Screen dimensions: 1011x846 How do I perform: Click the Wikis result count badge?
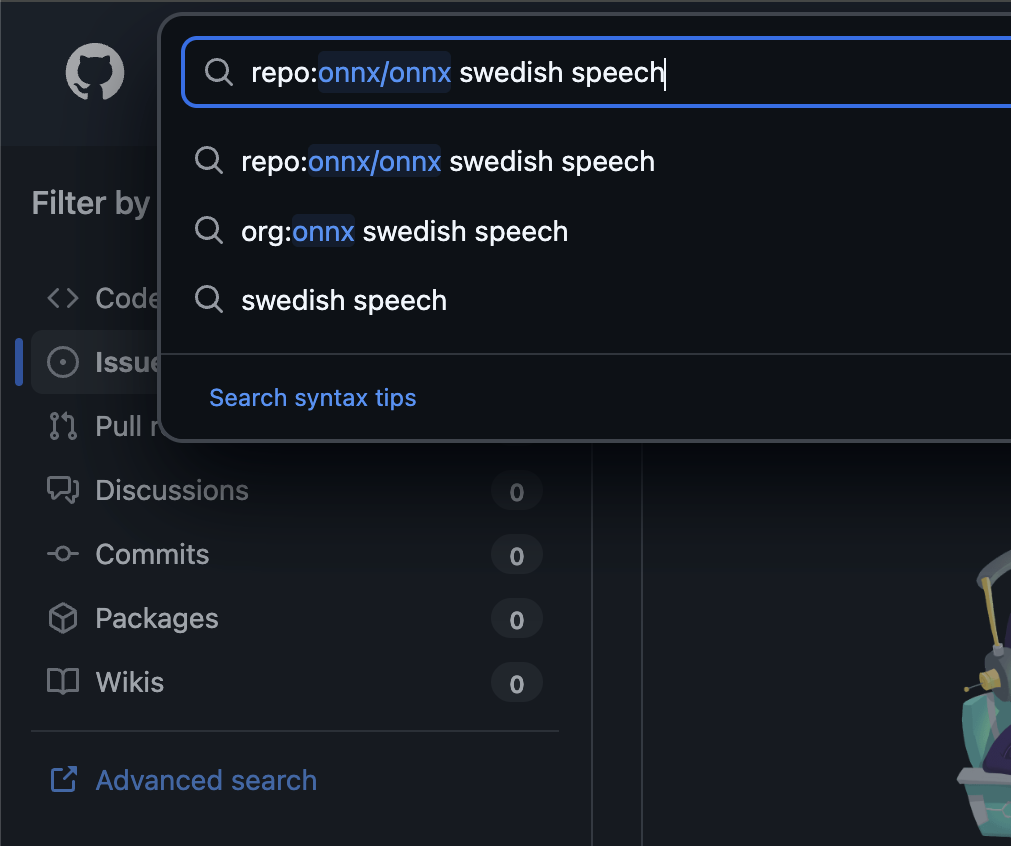(516, 684)
